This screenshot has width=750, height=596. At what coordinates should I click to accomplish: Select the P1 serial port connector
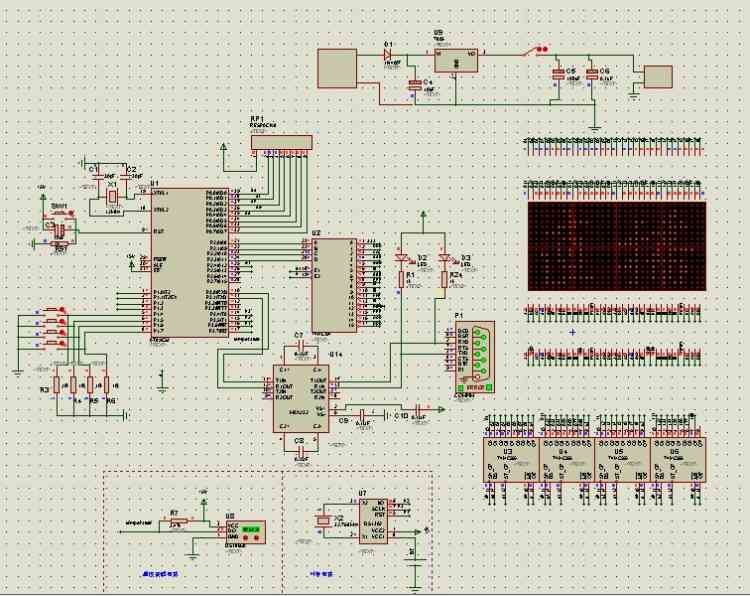[x=475, y=356]
